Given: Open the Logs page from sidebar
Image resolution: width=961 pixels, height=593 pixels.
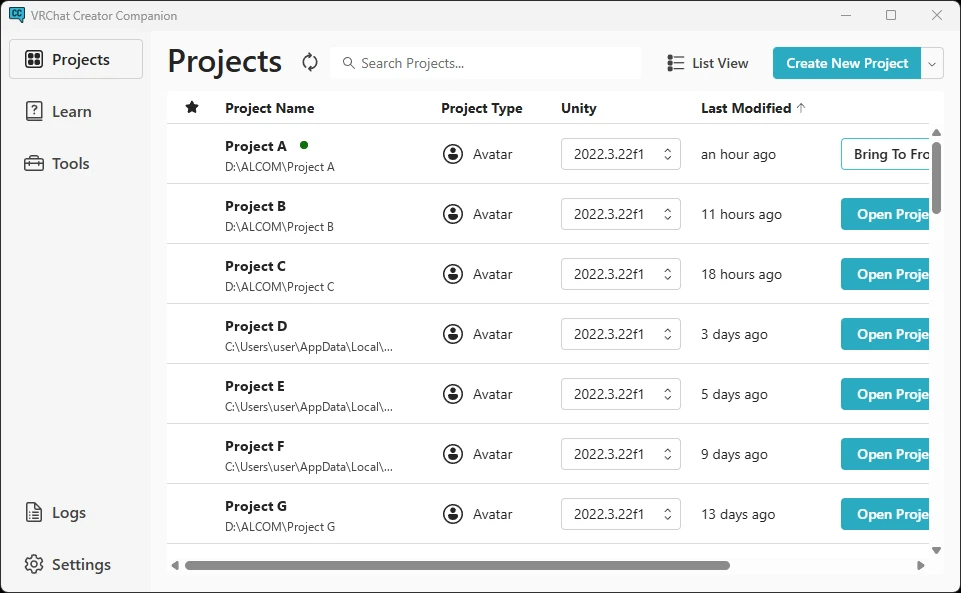Looking at the screenshot, I should 76,513.
